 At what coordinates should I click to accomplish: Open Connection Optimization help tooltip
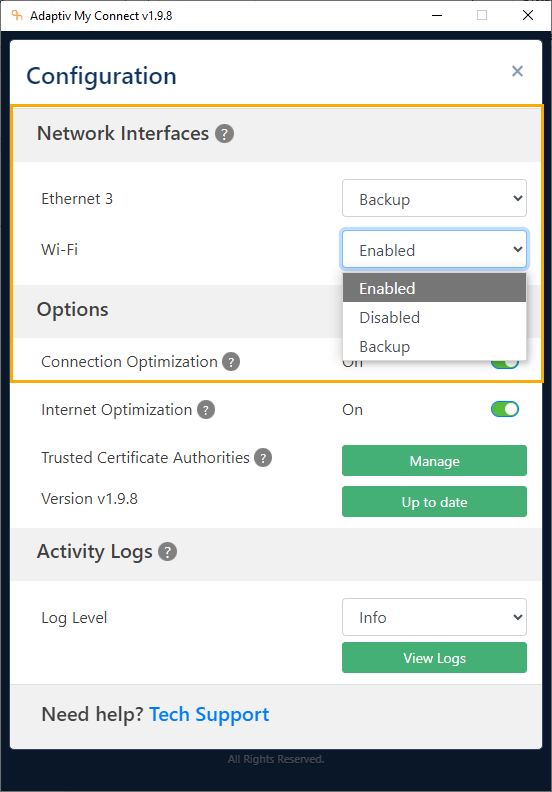[x=231, y=362]
